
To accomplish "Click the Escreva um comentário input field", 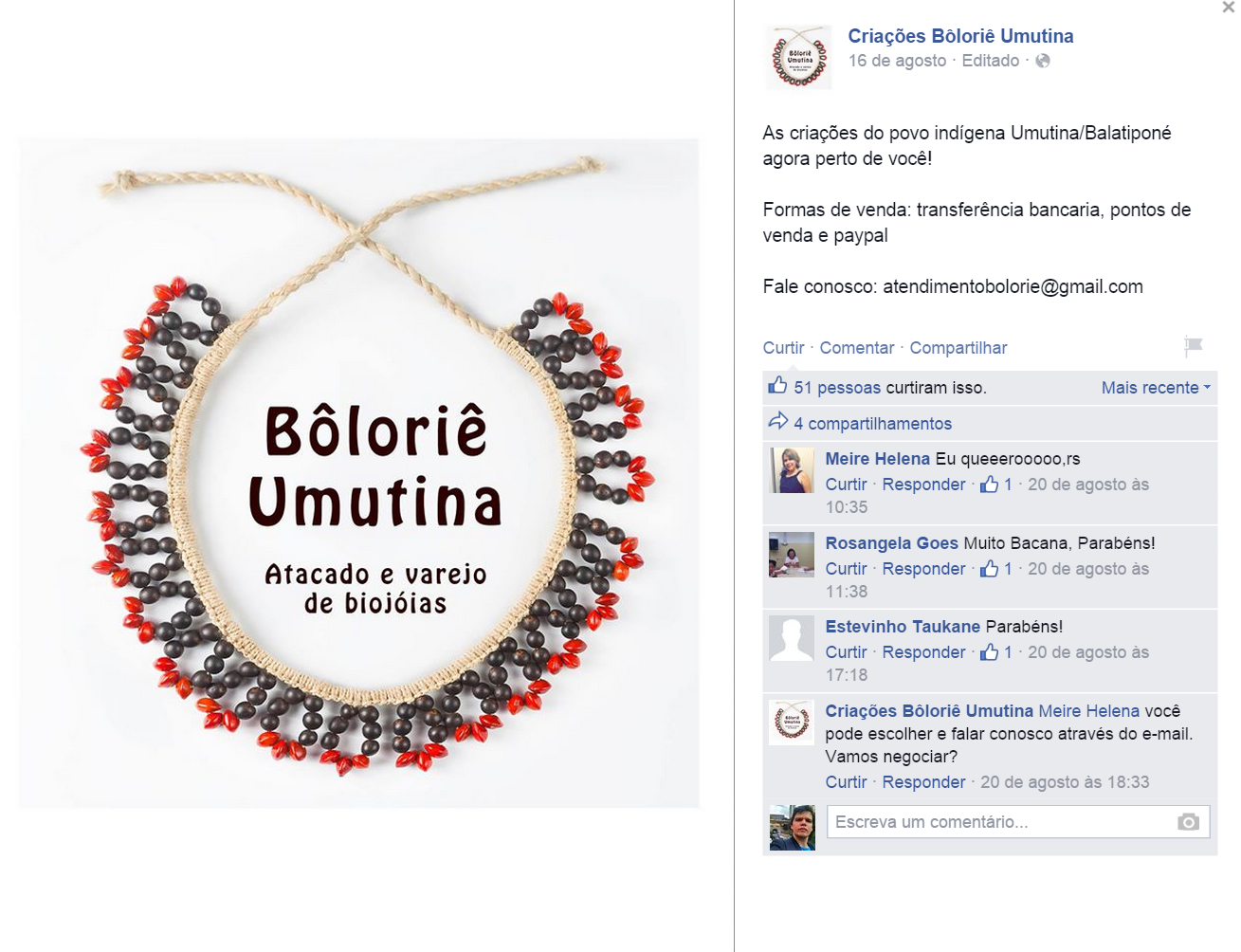I will click(1018, 822).
